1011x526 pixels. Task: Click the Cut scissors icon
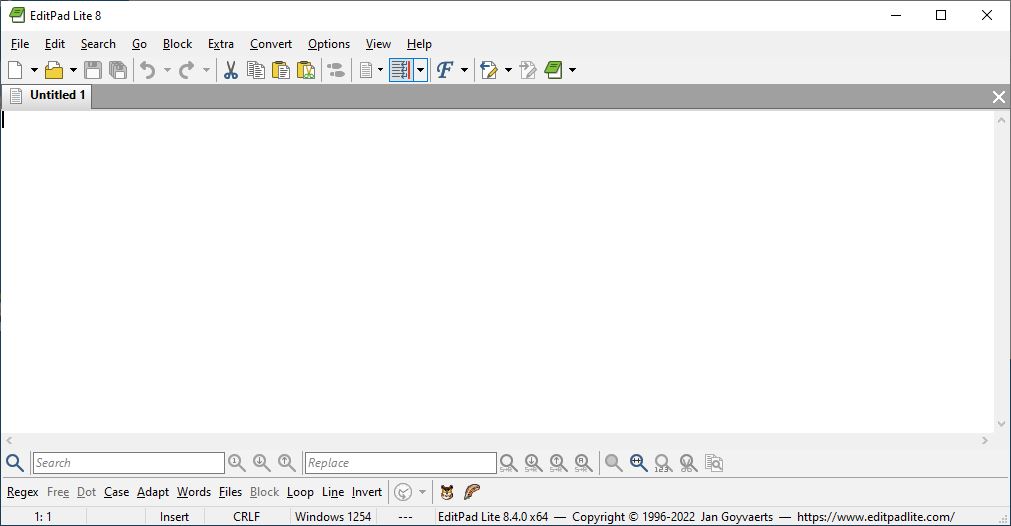pos(231,70)
